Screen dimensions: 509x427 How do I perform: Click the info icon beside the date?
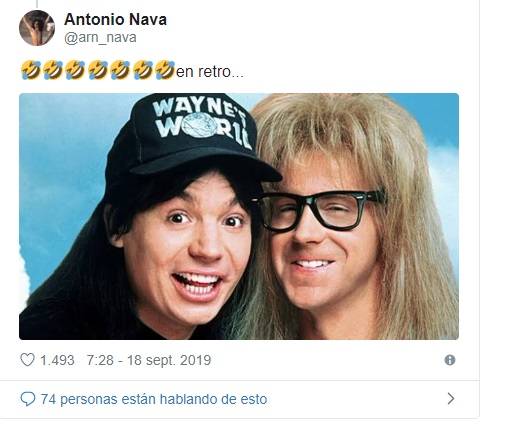450,360
